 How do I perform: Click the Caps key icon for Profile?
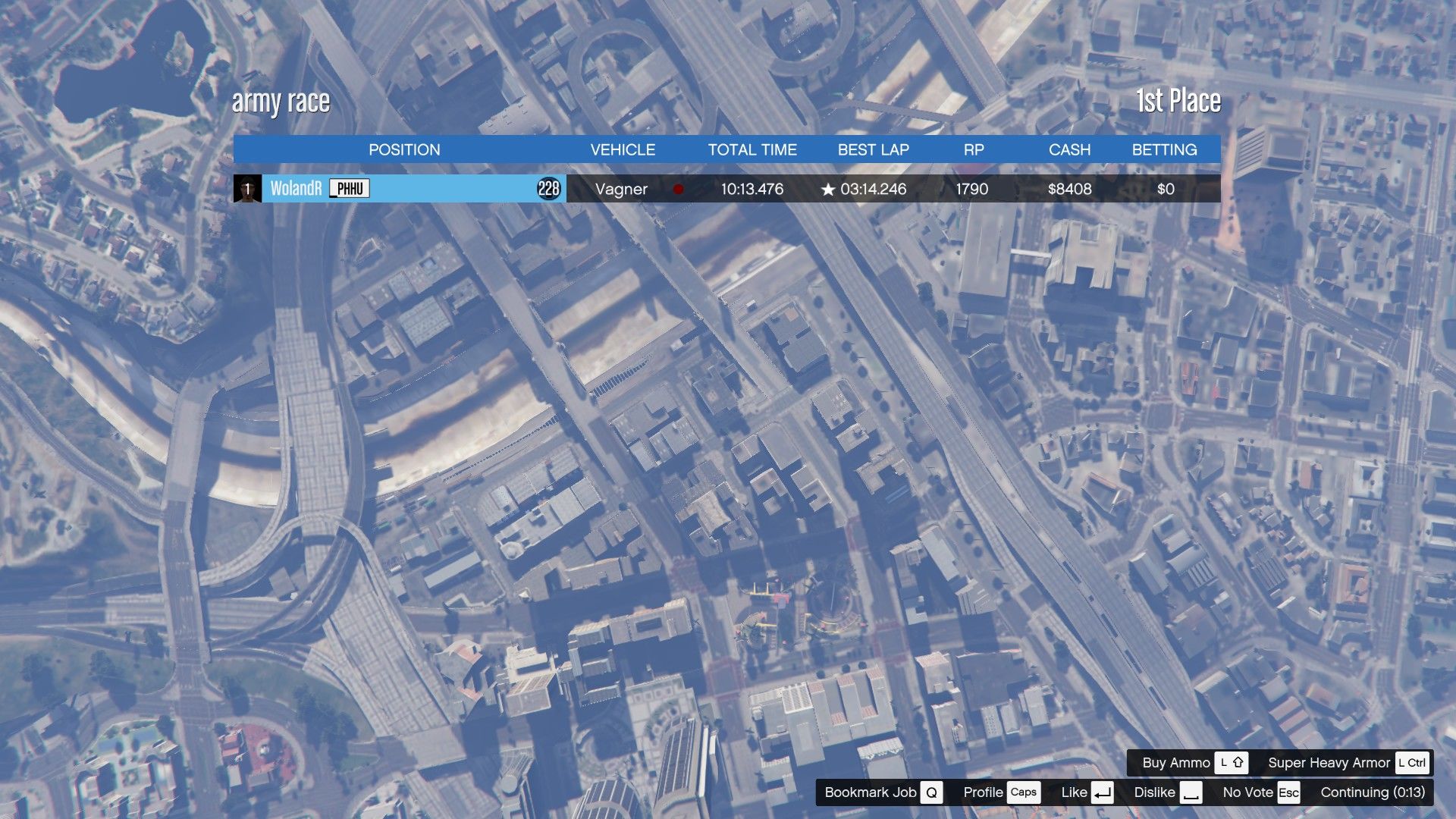(x=1023, y=792)
